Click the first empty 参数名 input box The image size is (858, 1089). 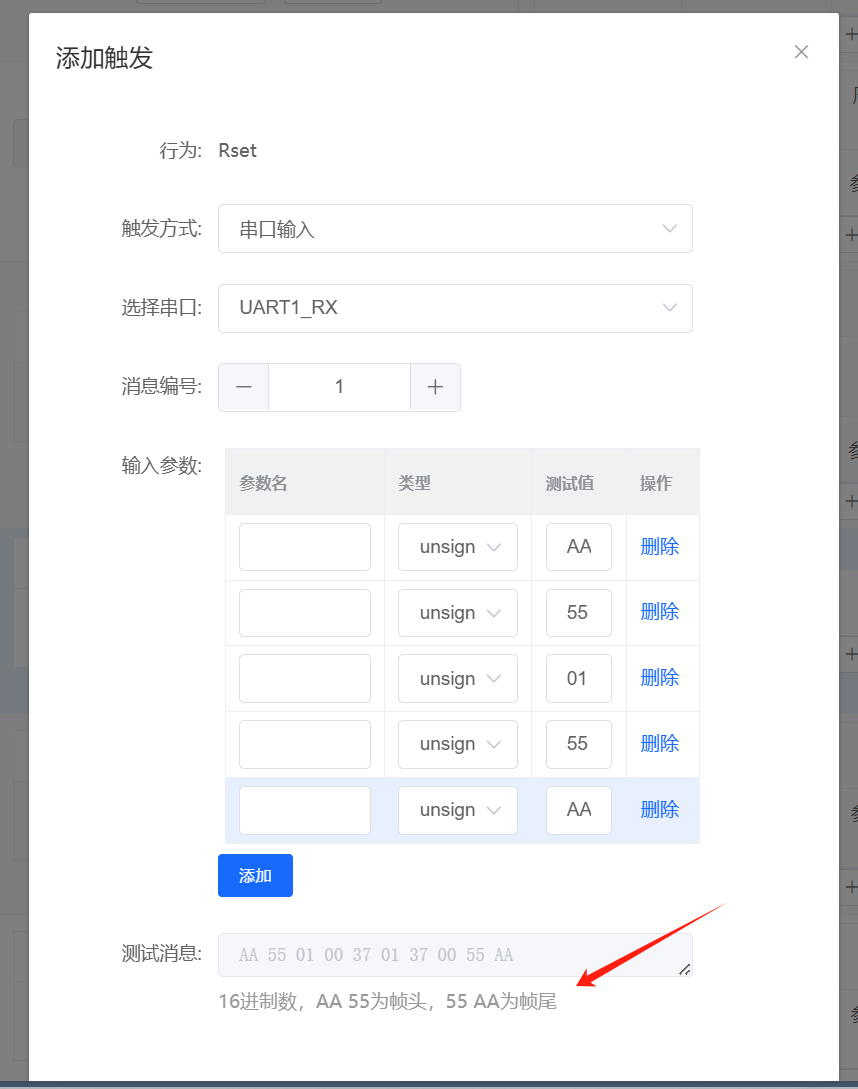[304, 547]
